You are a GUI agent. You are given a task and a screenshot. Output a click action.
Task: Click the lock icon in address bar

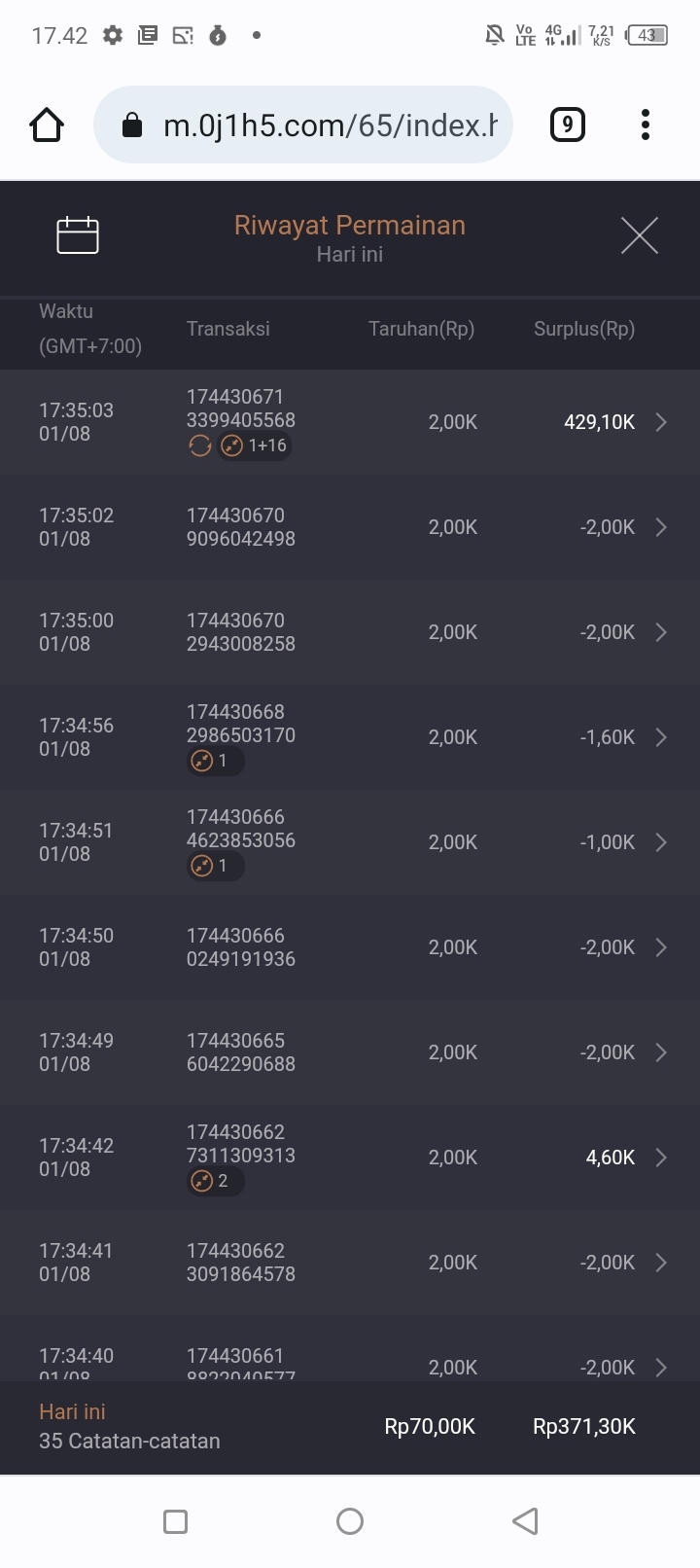132,125
